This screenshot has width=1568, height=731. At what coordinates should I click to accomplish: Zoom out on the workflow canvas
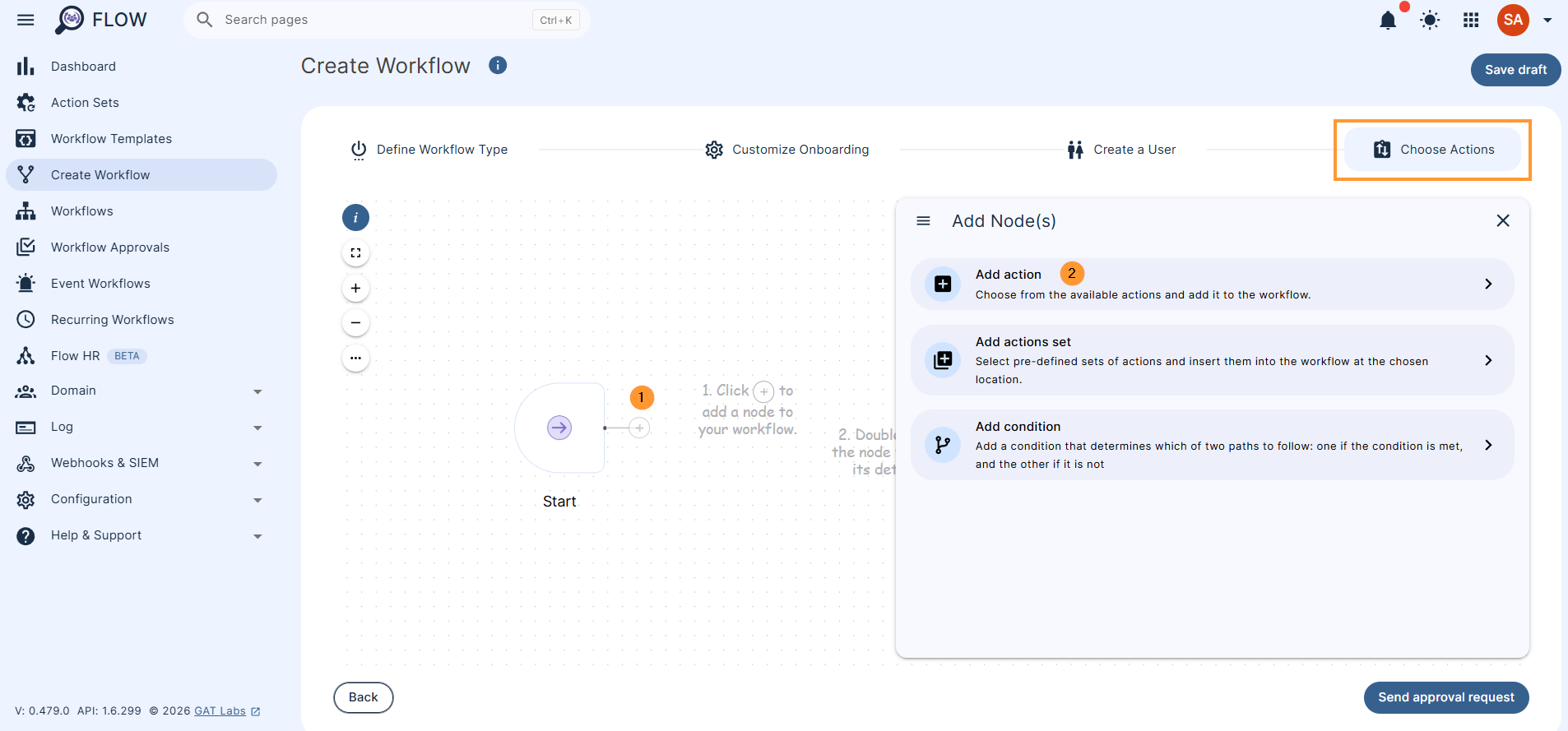[355, 323]
